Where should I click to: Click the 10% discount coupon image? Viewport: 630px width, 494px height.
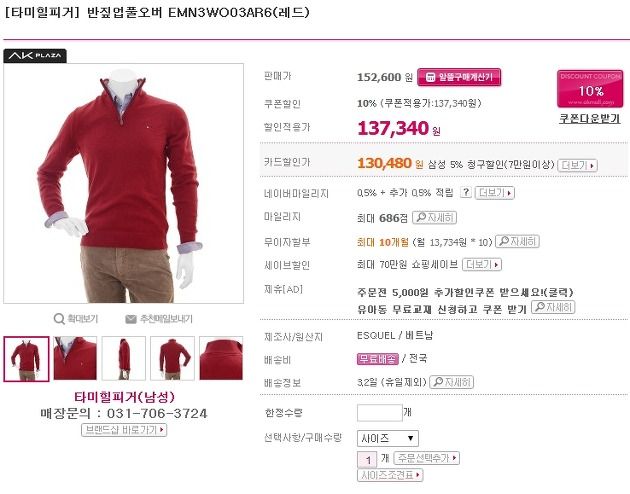click(x=590, y=89)
